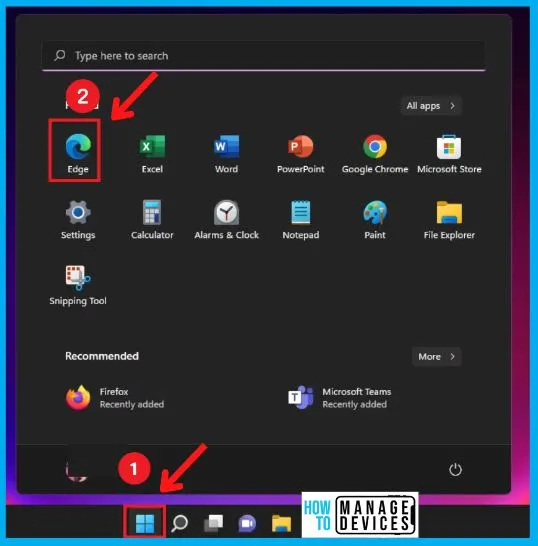Open the Settings gear app
Image resolution: width=538 pixels, height=546 pixels.
[x=78, y=219]
